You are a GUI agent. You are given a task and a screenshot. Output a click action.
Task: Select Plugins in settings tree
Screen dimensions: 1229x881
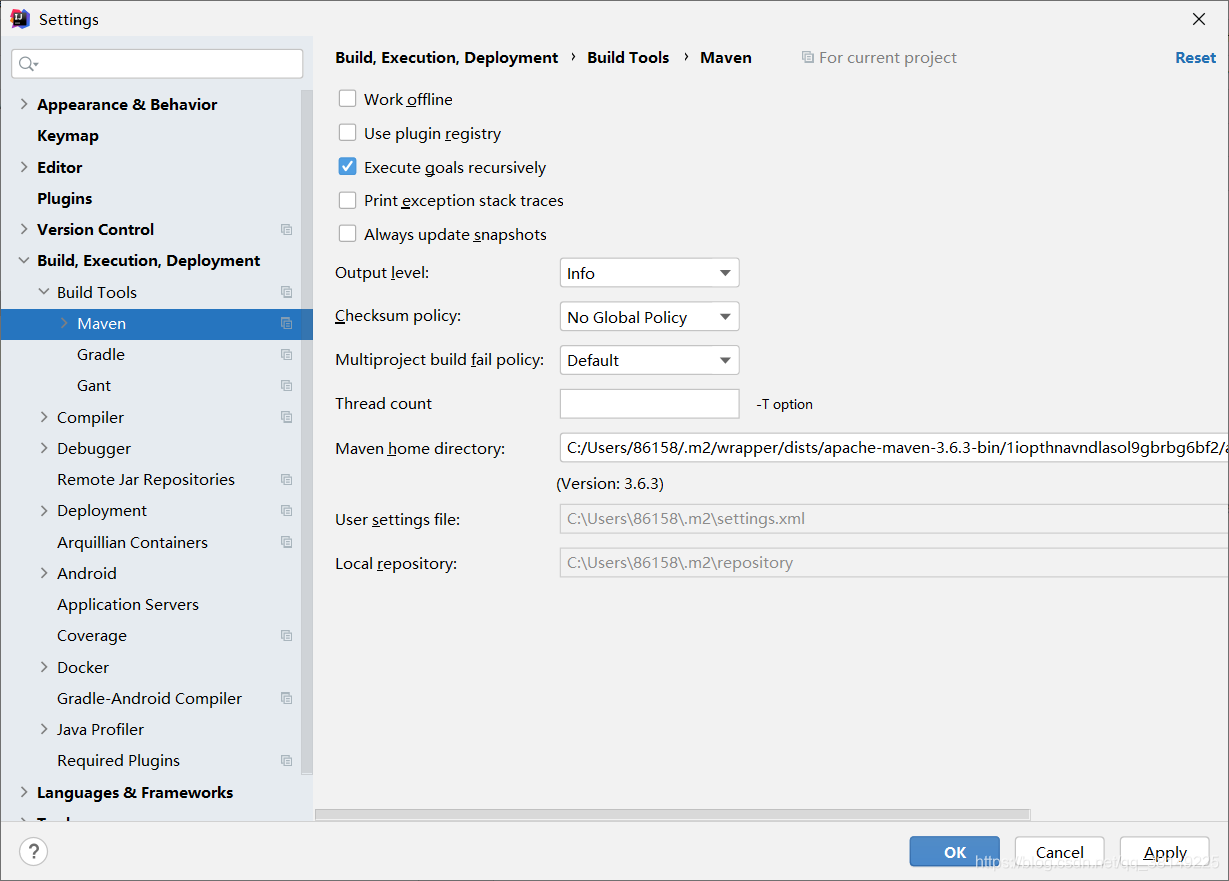coord(65,198)
